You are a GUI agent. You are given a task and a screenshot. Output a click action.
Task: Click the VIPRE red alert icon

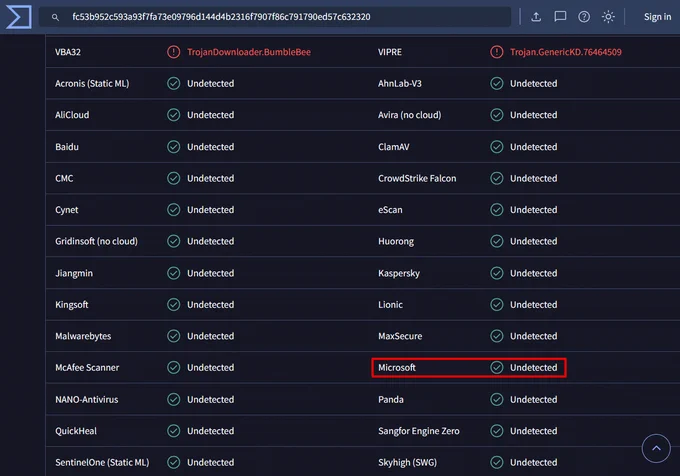[497, 52]
